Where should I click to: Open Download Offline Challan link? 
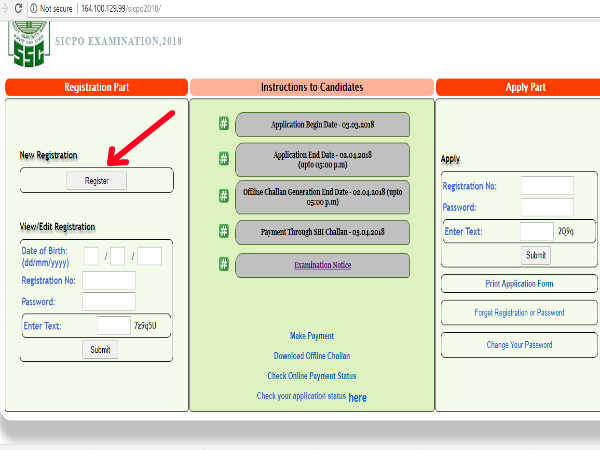[x=312, y=356]
